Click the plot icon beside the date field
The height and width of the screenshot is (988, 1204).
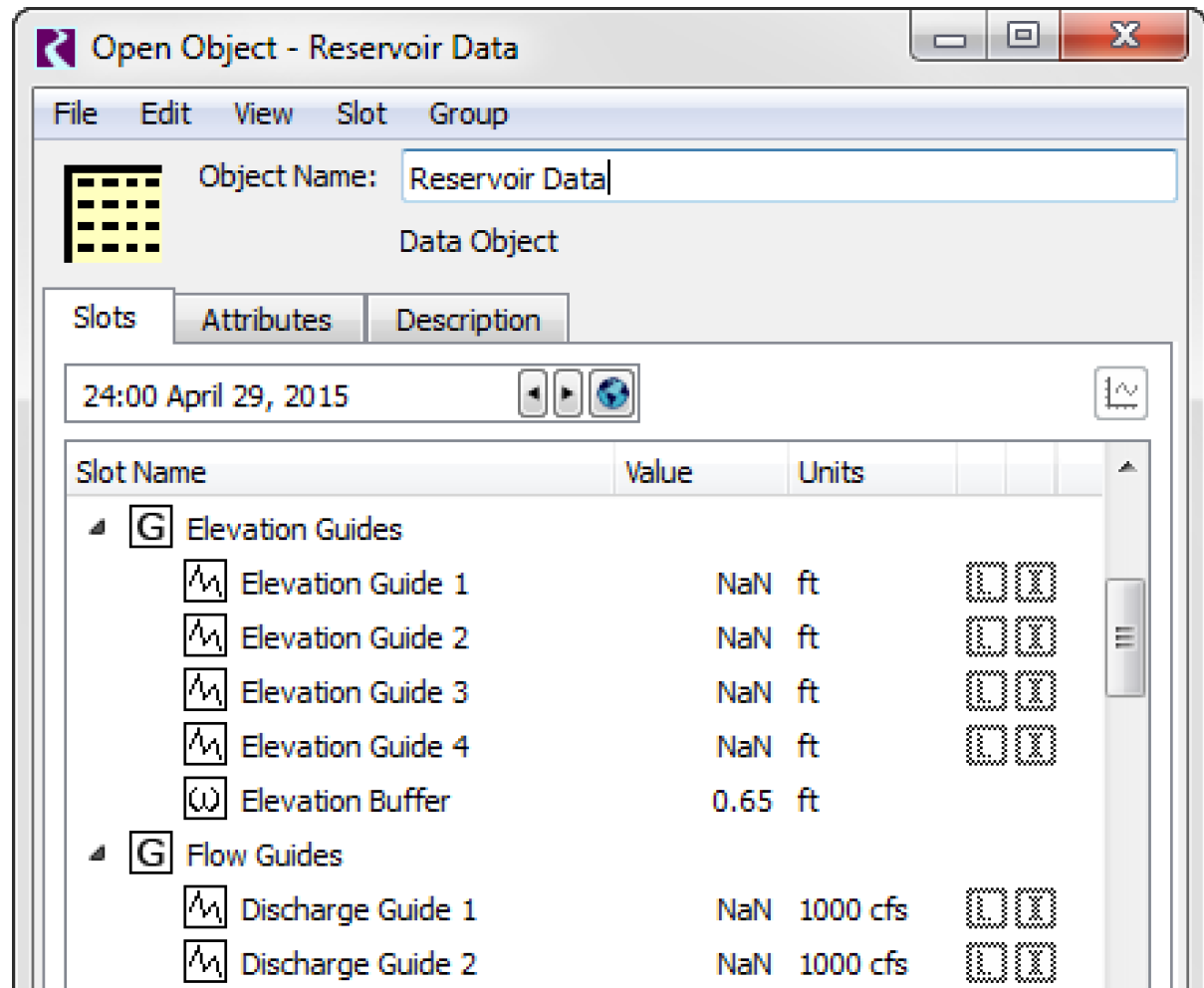pyautogui.click(x=1120, y=394)
